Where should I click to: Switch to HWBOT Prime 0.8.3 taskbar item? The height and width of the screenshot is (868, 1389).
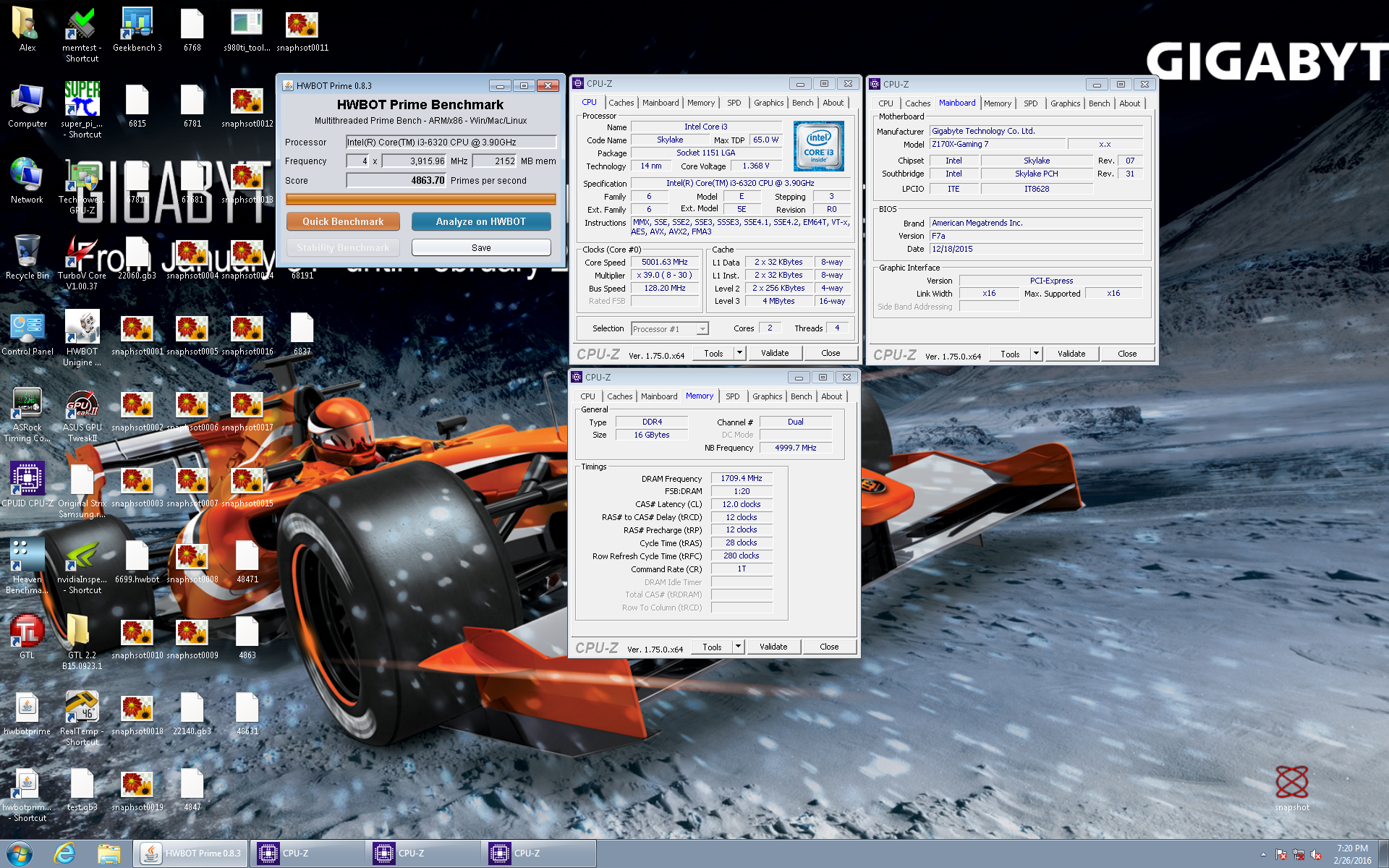point(190,854)
